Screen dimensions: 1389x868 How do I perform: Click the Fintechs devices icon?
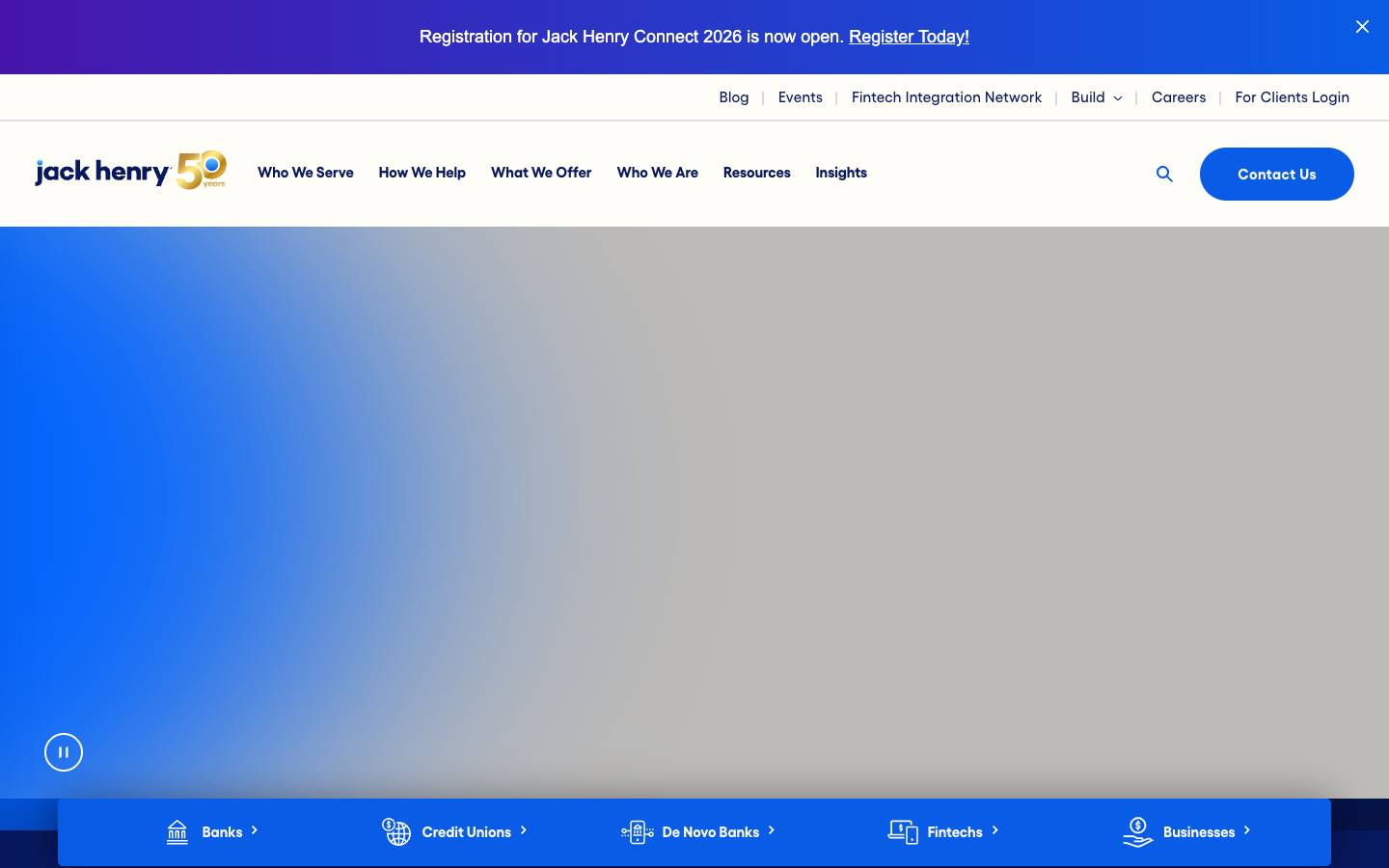pos(903,831)
